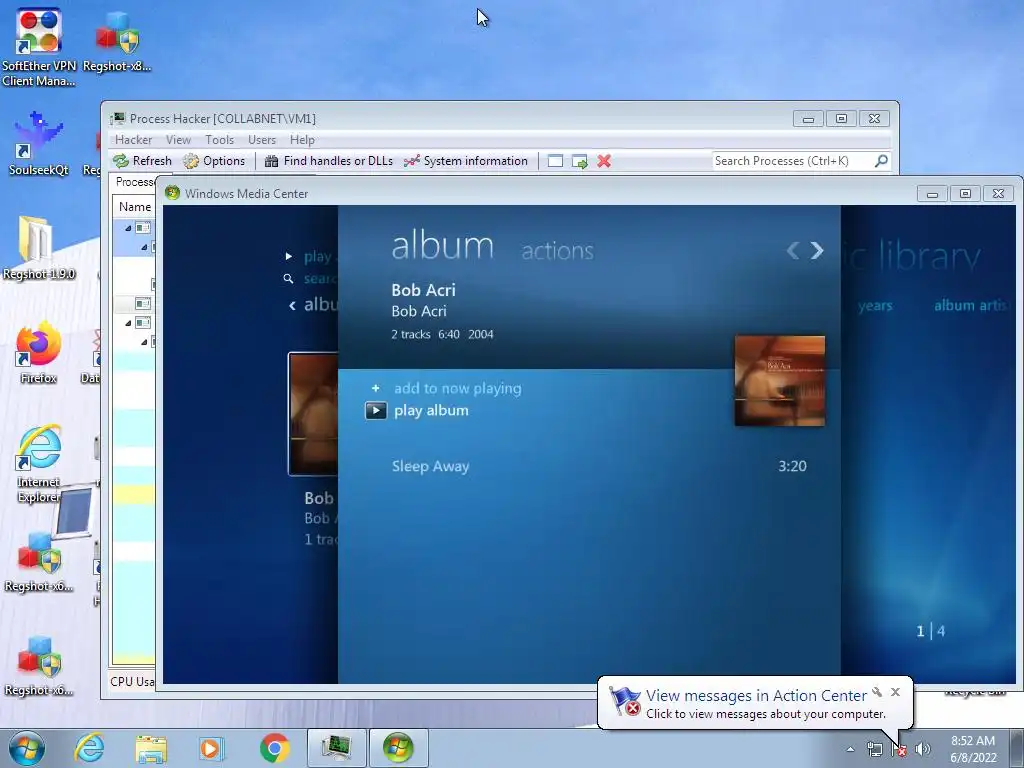The height and width of the screenshot is (768, 1024).
Task: Click the Name column header
Action: 135,207
